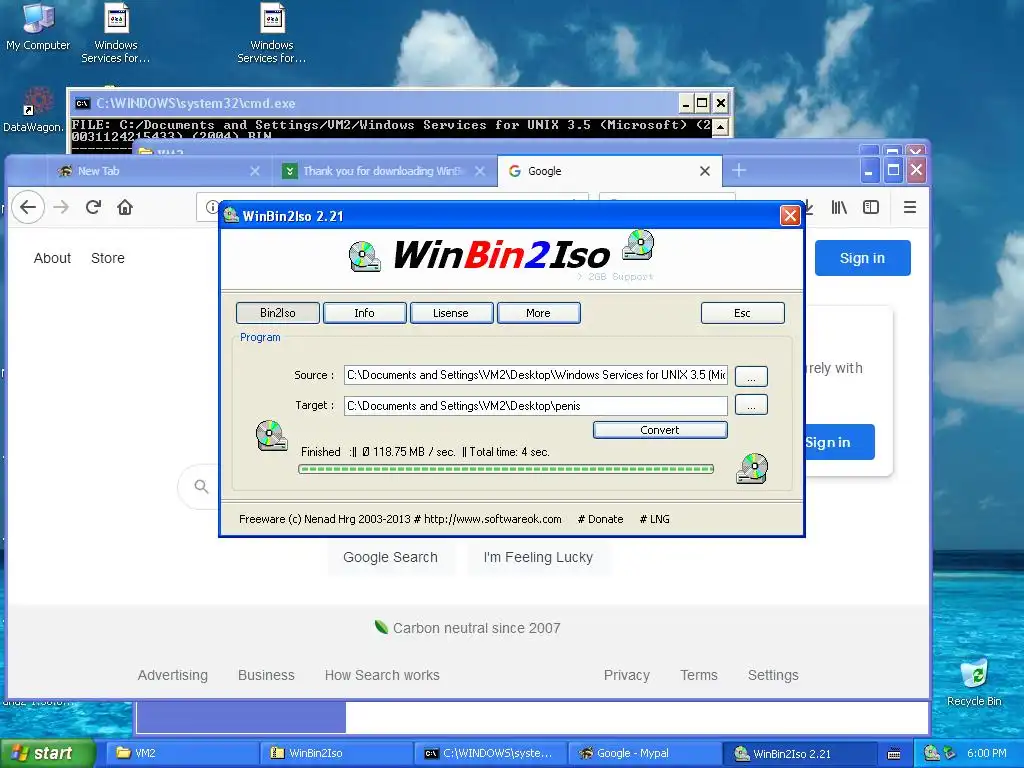This screenshot has height=768, width=1024.
Task: Click Google Search button
Action: (391, 557)
